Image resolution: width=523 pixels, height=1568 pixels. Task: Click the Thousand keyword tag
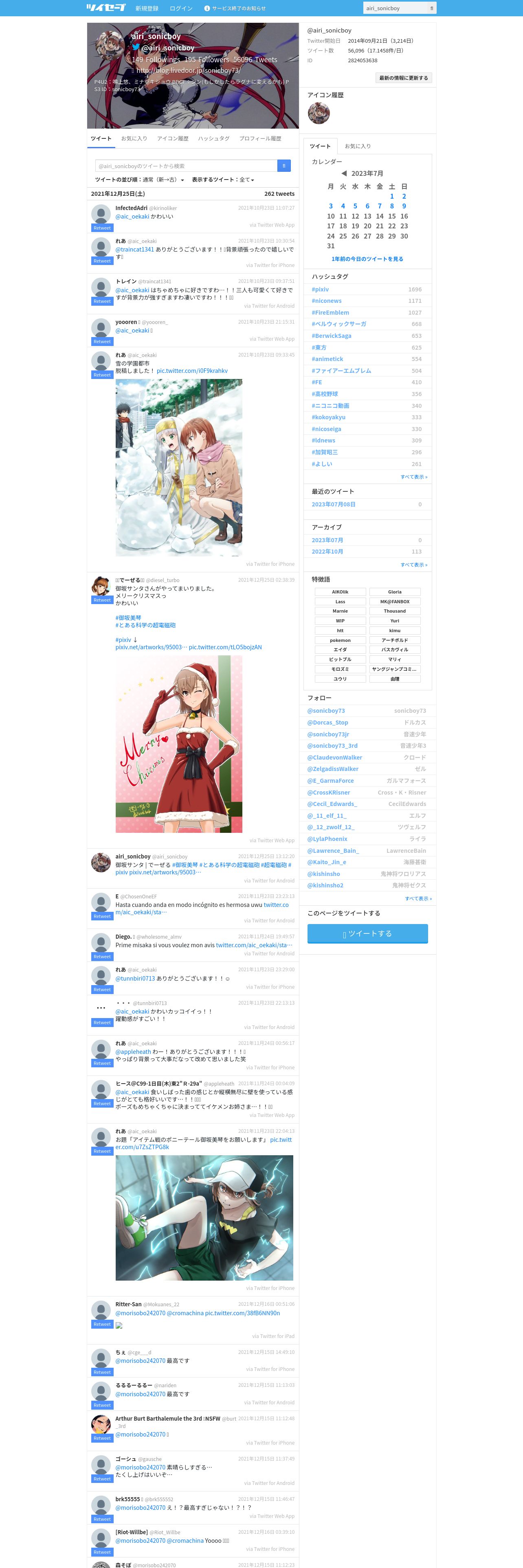(x=395, y=611)
